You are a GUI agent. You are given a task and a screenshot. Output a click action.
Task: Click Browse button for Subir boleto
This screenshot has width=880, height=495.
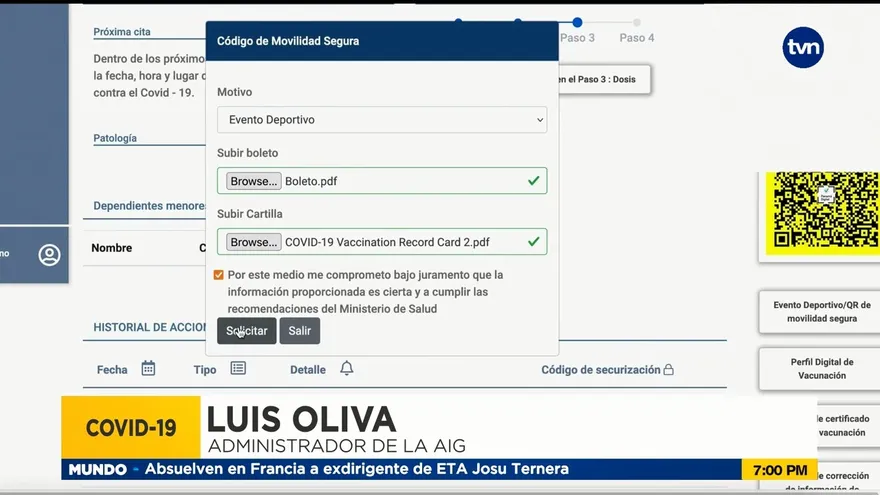point(254,181)
